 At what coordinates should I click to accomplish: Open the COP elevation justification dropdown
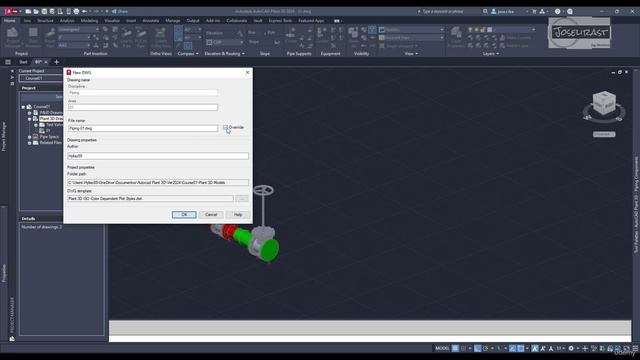point(225,42)
